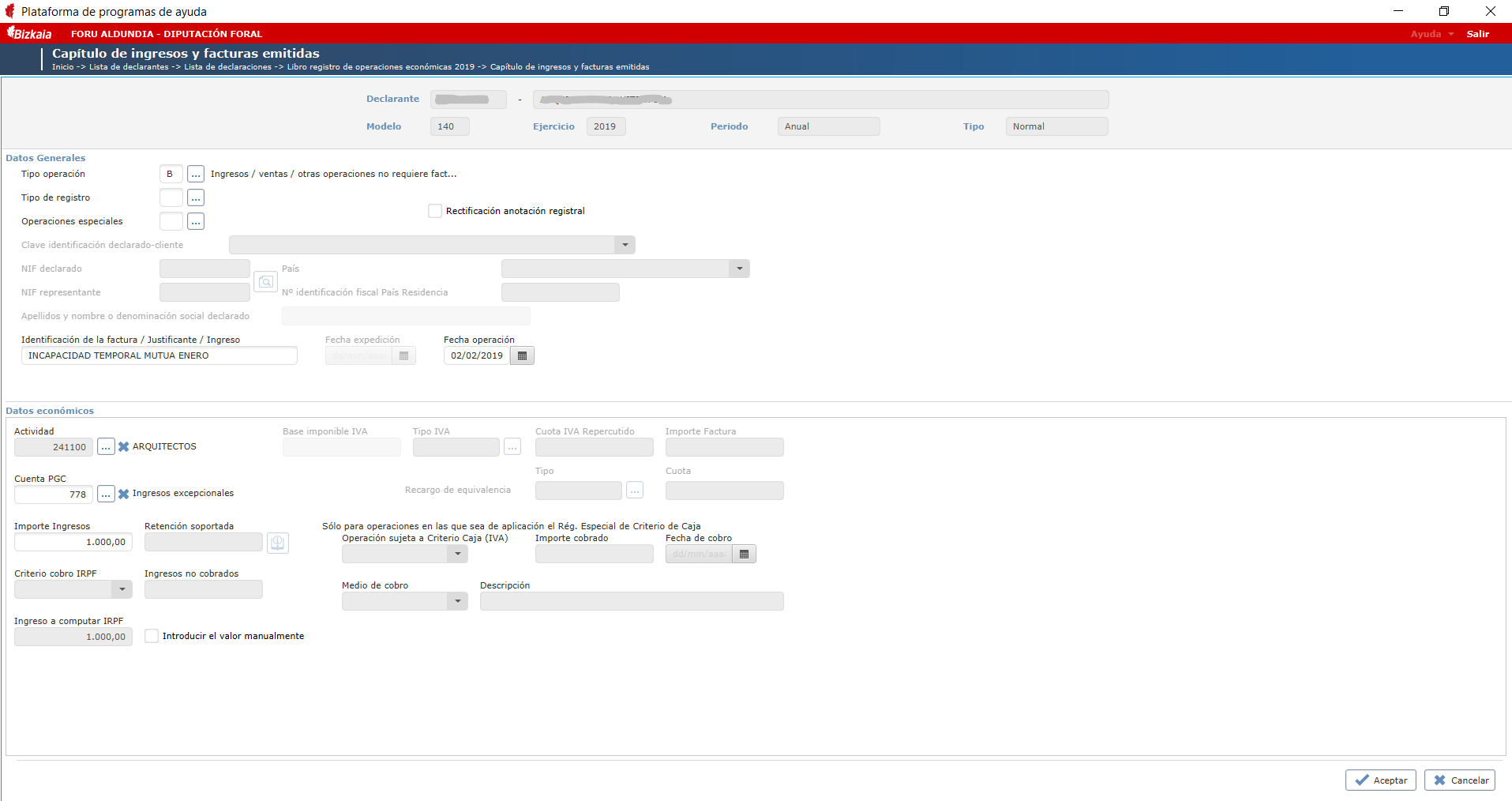Click Bizkaia logo in header
The width and height of the screenshot is (1512, 801).
click(x=30, y=33)
